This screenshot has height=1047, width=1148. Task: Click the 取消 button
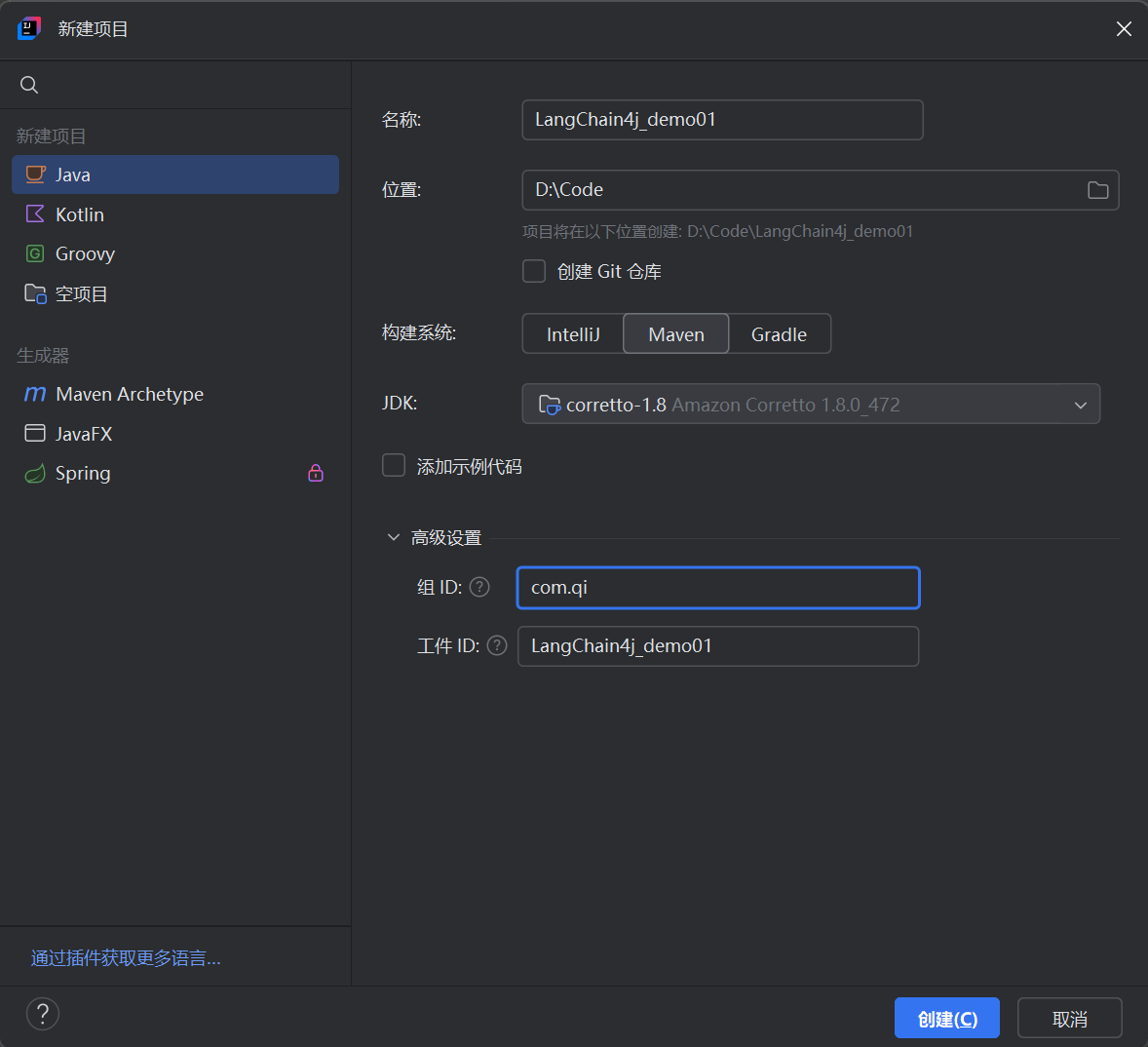1070,1018
